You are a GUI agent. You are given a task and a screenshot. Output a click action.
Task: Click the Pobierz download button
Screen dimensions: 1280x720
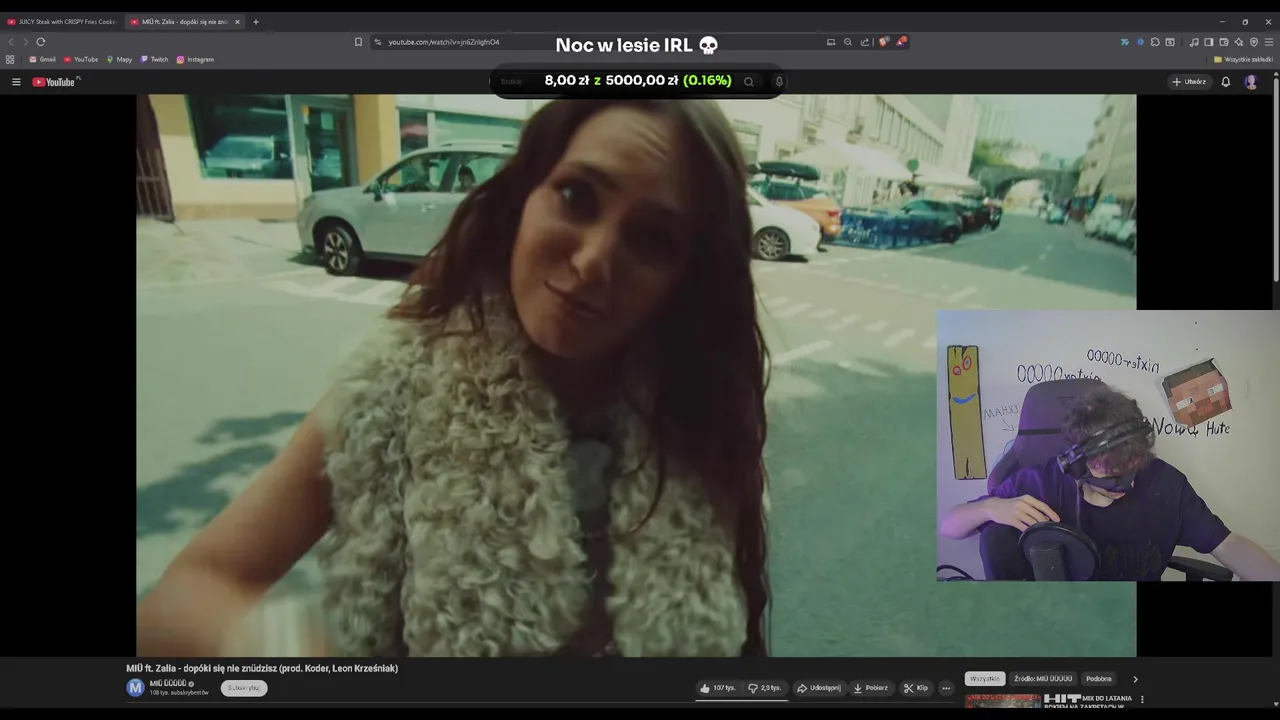(870, 688)
